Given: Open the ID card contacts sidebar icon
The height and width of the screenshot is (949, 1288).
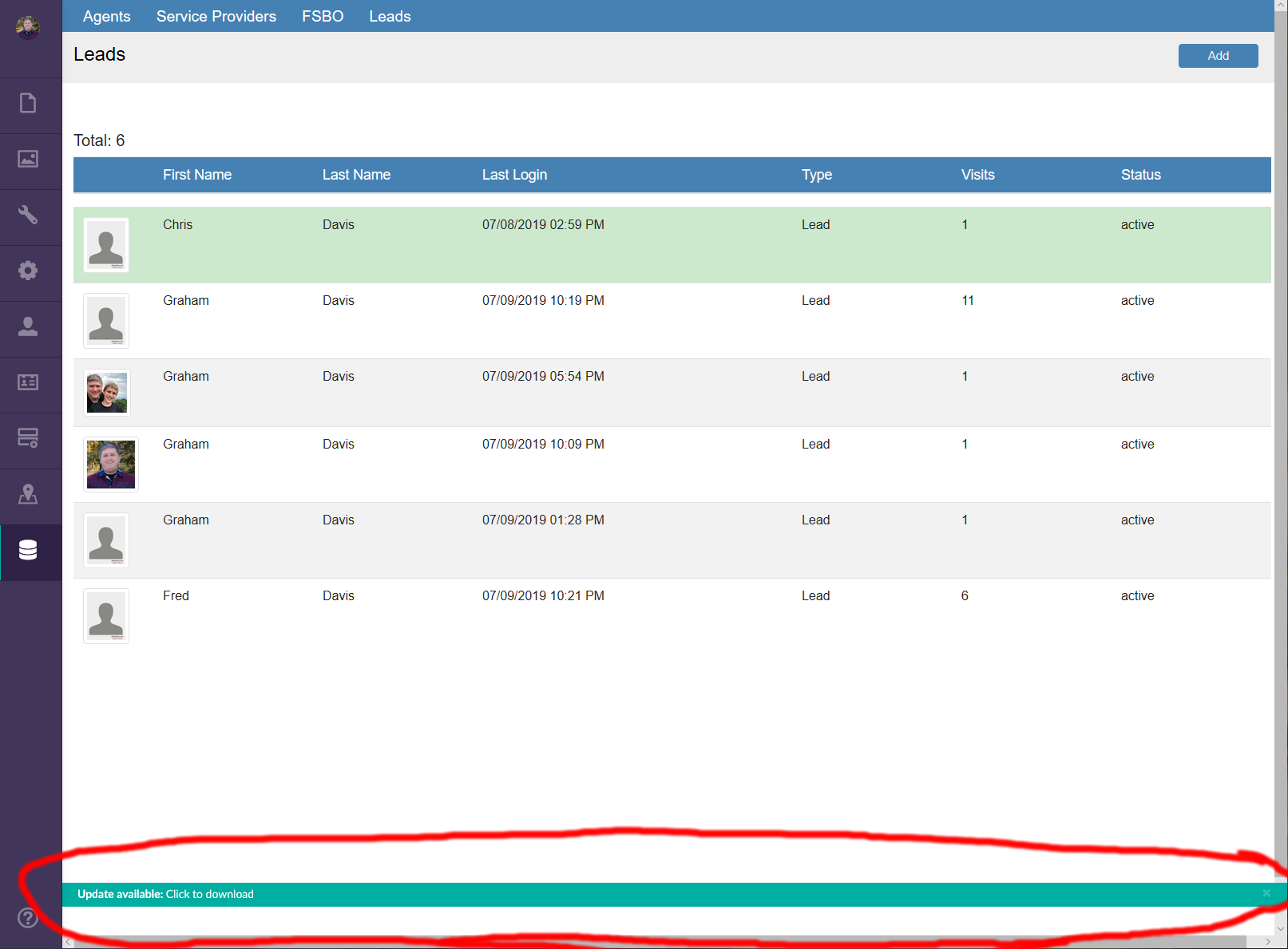Looking at the screenshot, I should (28, 382).
